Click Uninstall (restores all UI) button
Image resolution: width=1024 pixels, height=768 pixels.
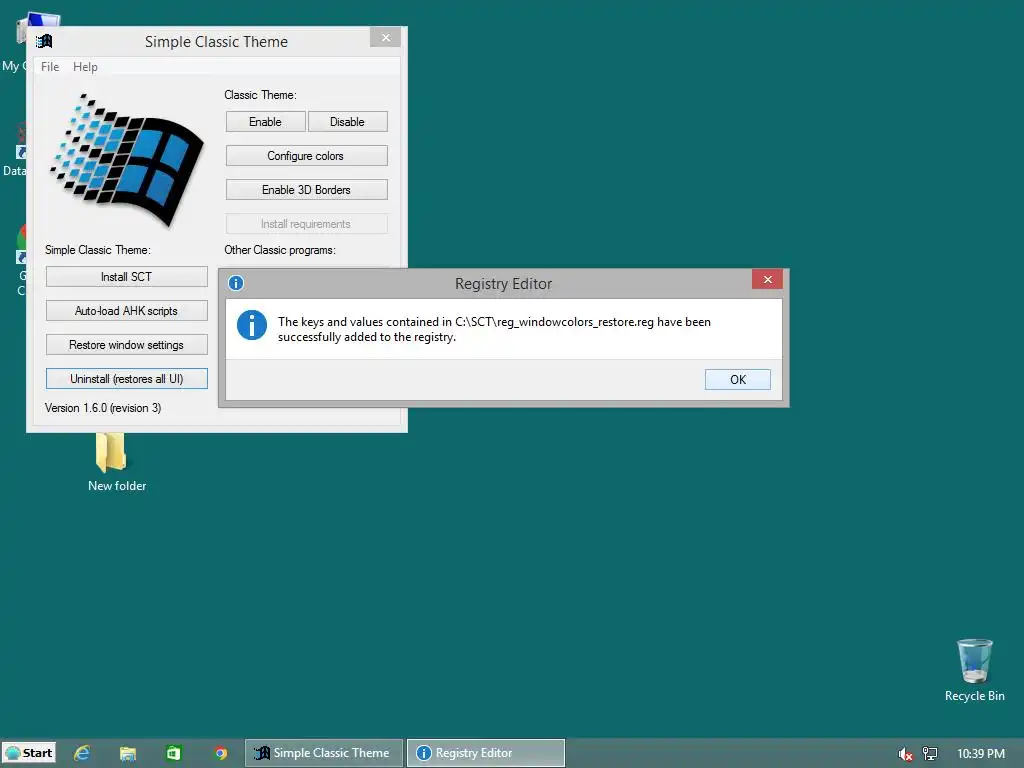pyautogui.click(x=127, y=379)
